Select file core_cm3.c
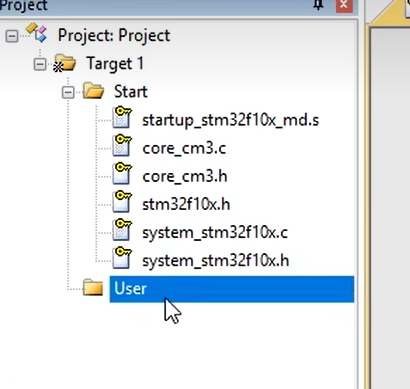 184,148
